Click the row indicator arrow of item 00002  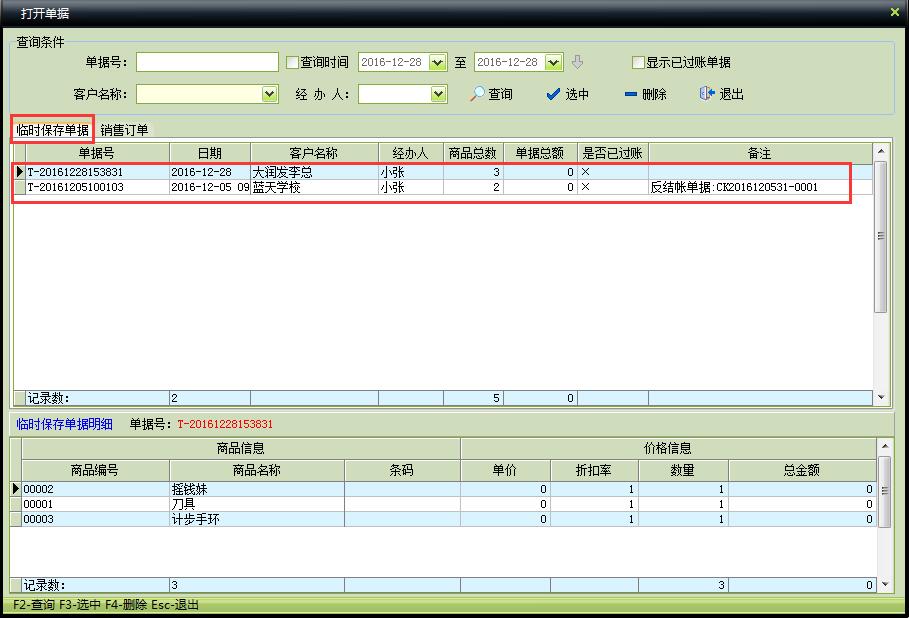pos(16,489)
